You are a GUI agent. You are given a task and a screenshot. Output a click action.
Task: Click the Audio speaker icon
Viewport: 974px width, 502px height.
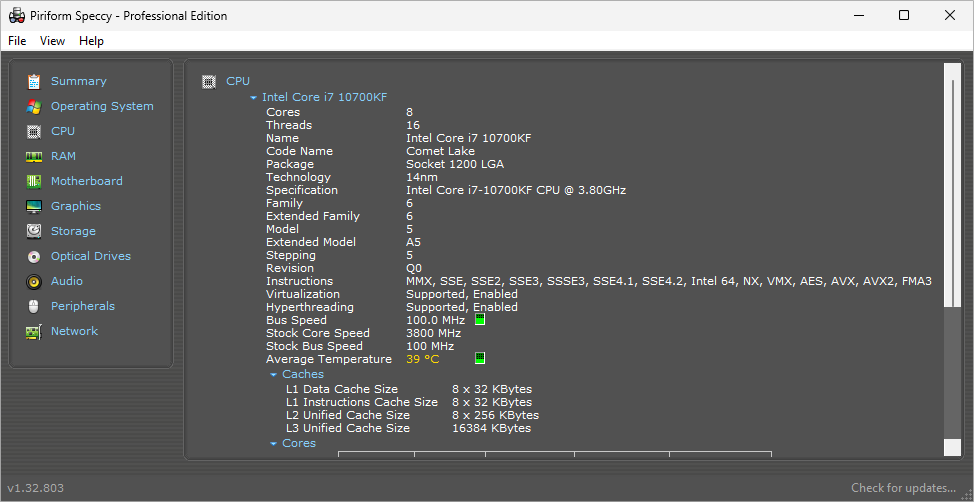[x=34, y=281]
